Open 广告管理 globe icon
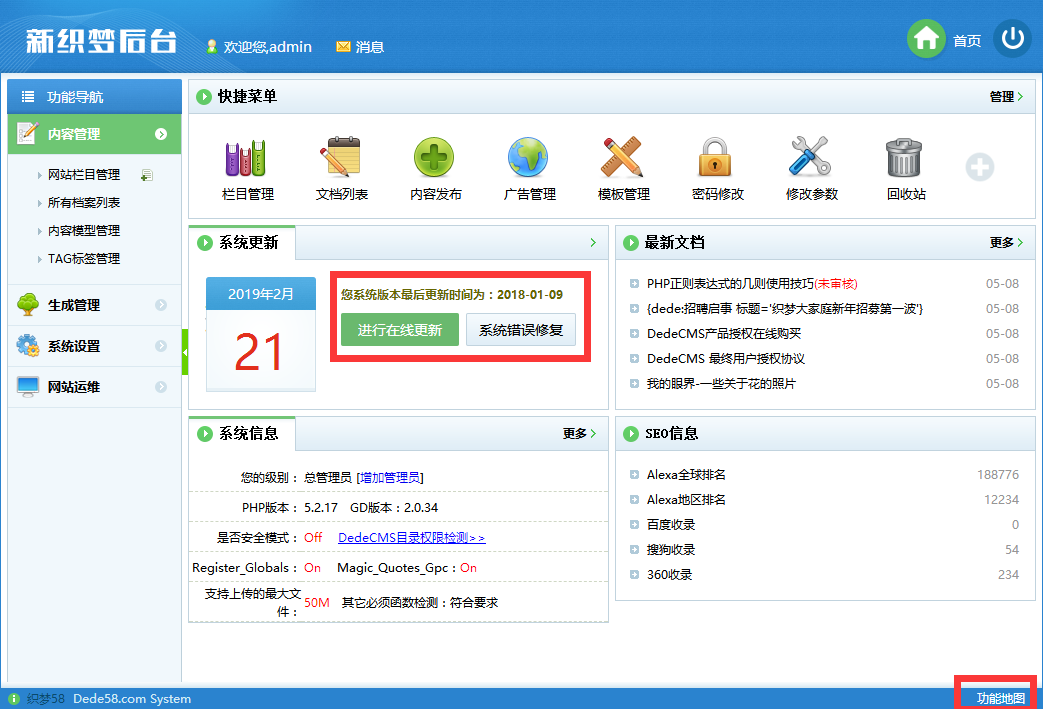 [529, 159]
